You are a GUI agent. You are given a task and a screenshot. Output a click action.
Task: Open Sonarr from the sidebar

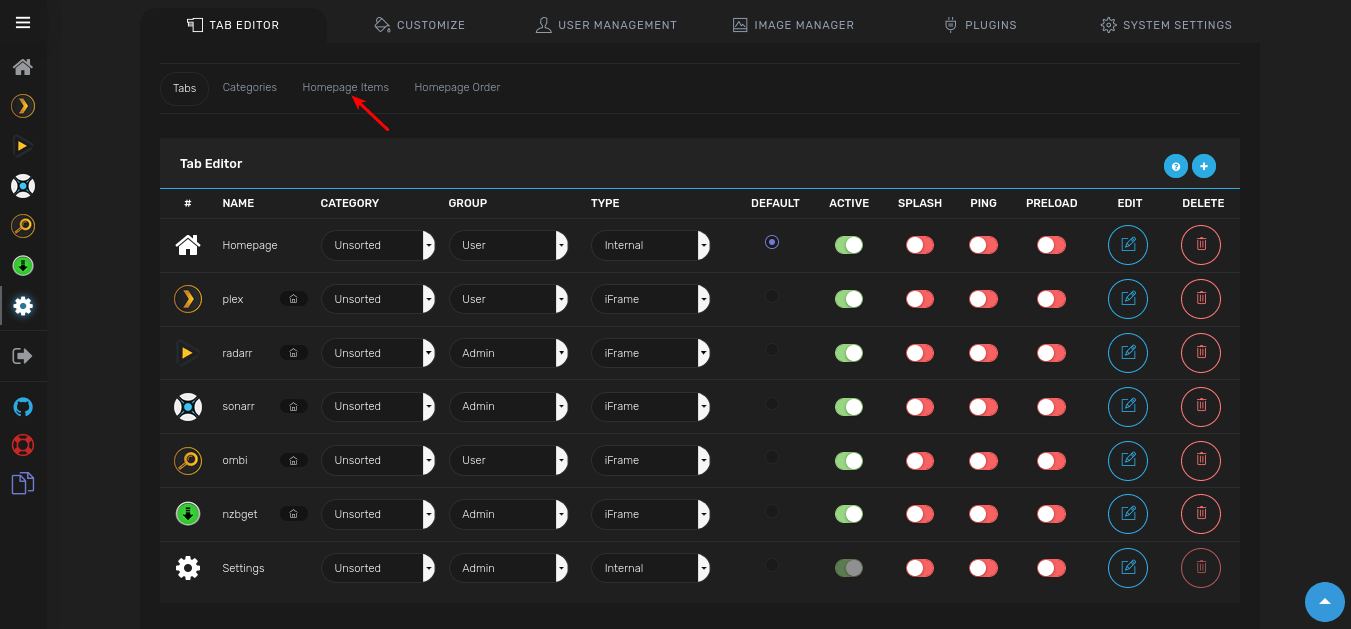point(22,186)
